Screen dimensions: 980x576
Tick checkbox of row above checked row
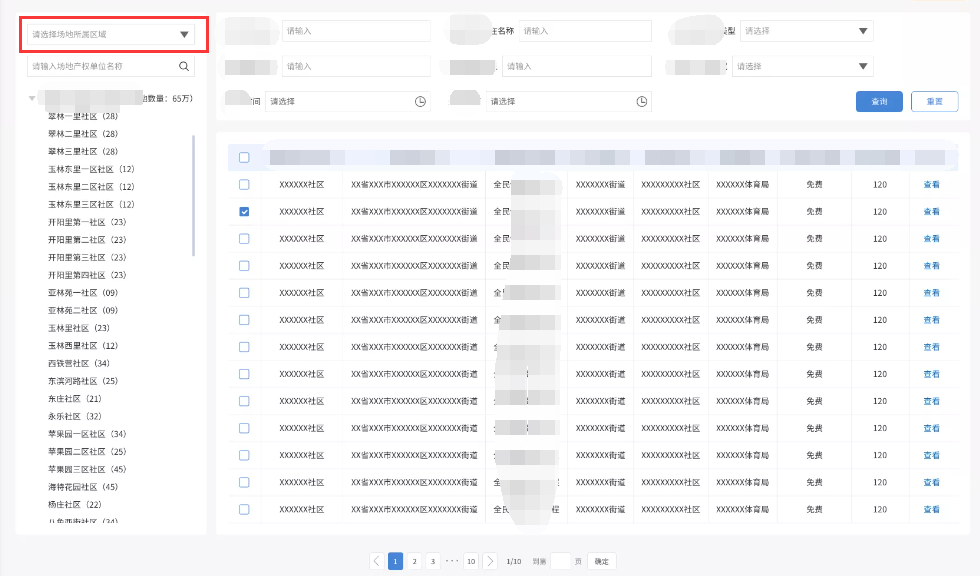point(244,185)
